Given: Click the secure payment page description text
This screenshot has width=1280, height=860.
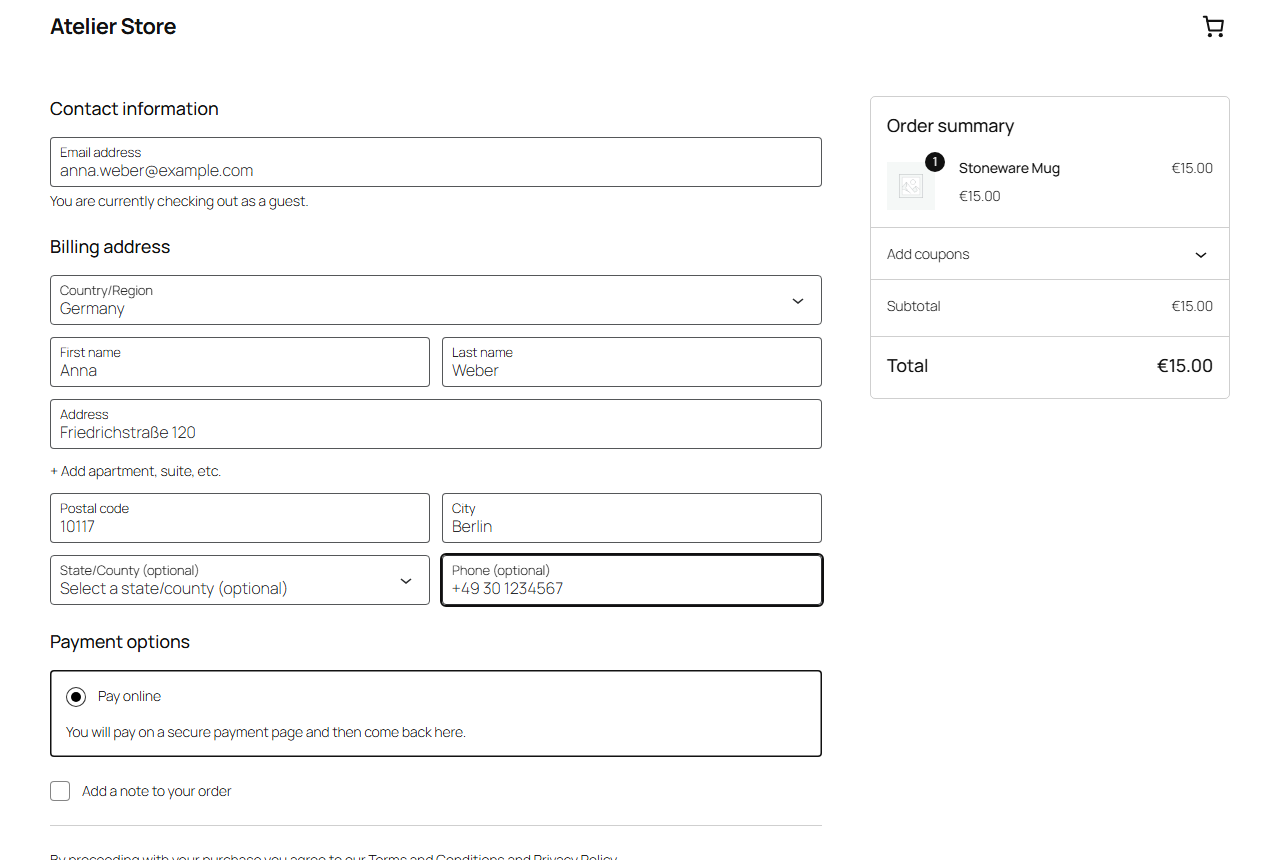Looking at the screenshot, I should pyautogui.click(x=266, y=732).
